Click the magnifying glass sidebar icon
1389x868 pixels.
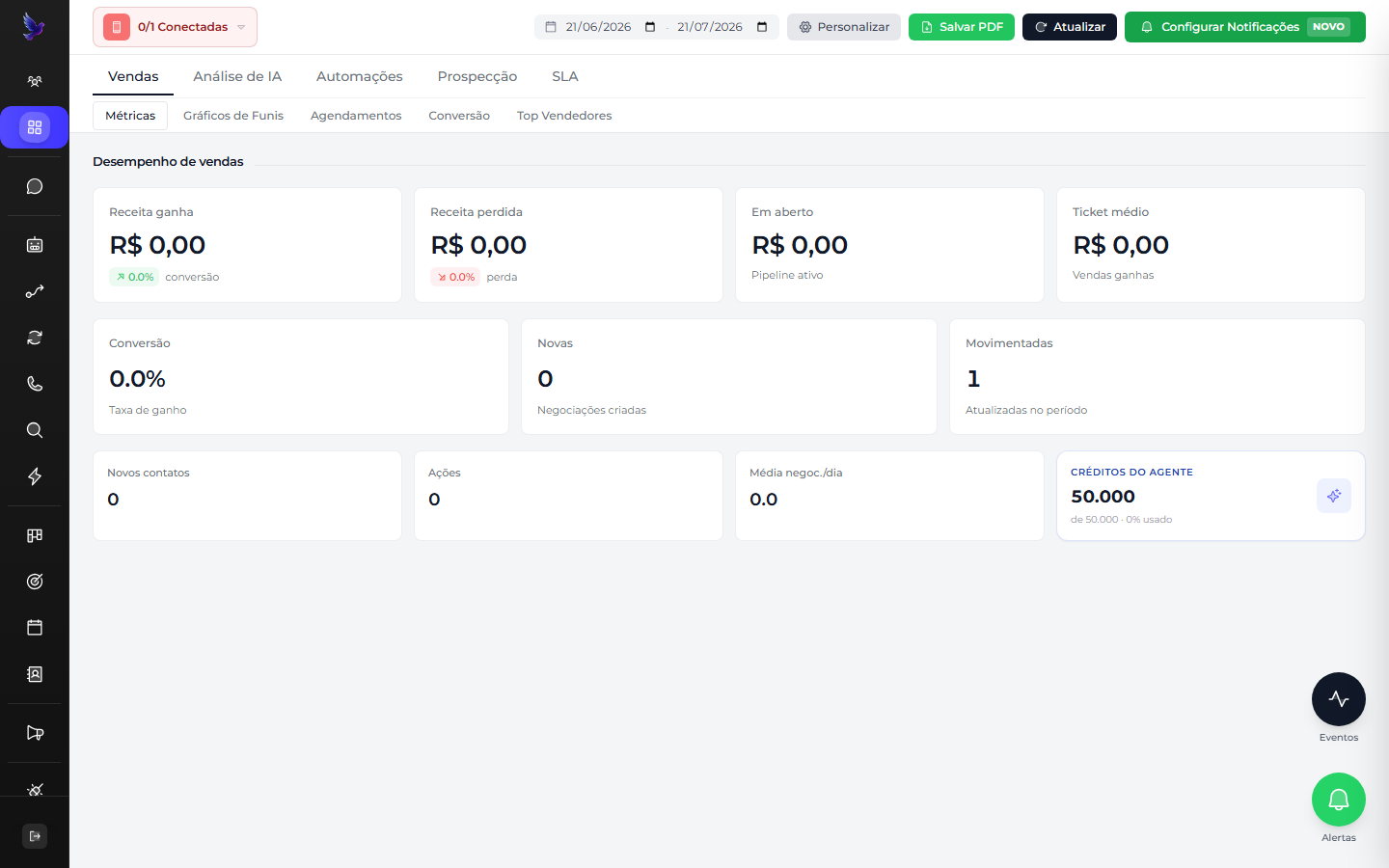coord(35,430)
